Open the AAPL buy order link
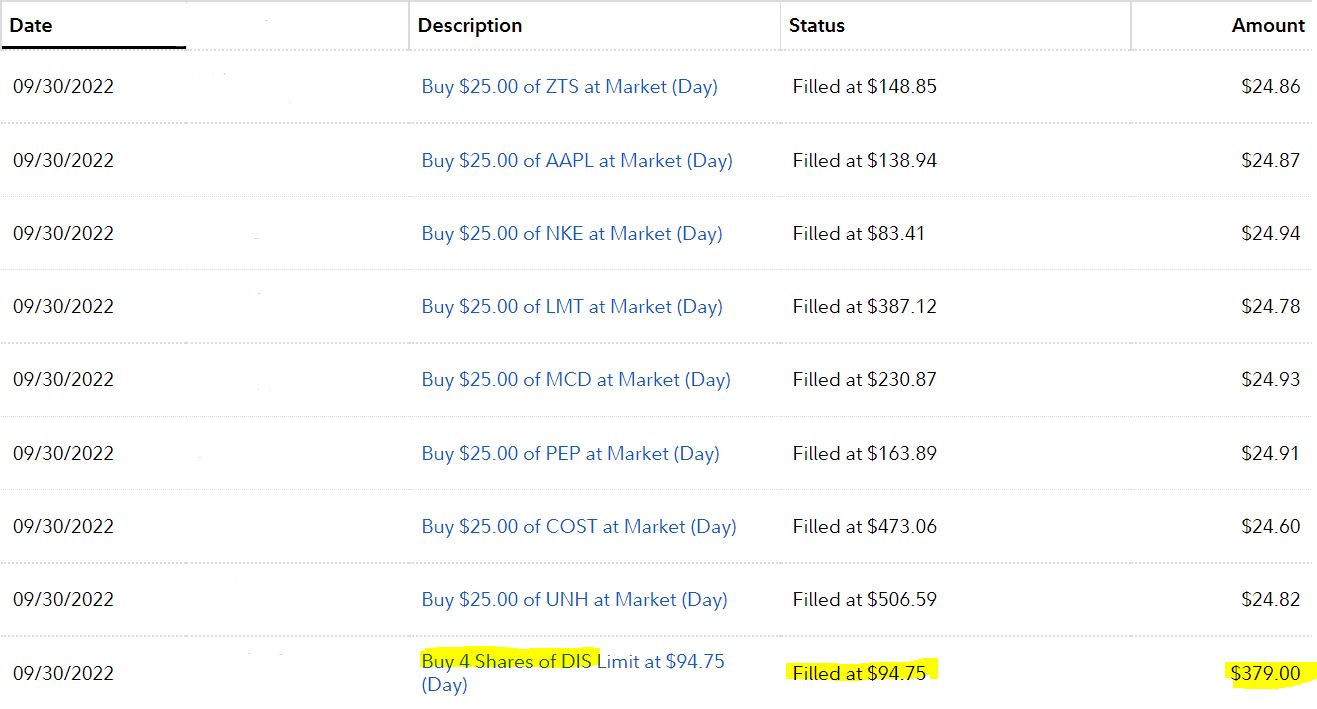The width and height of the screenshot is (1317, 709). 577,160
